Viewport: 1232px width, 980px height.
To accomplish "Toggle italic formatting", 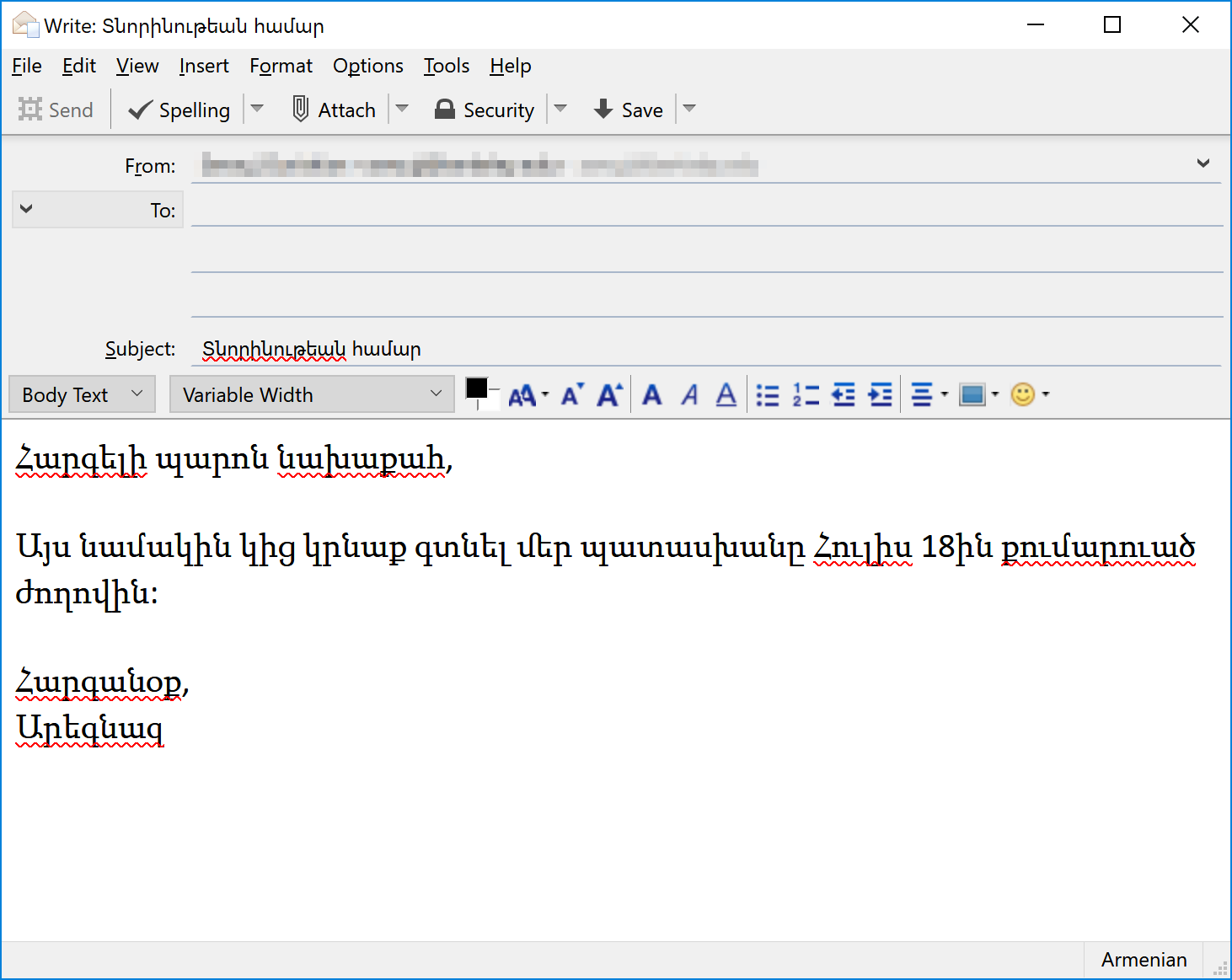I will pyautogui.click(x=689, y=394).
